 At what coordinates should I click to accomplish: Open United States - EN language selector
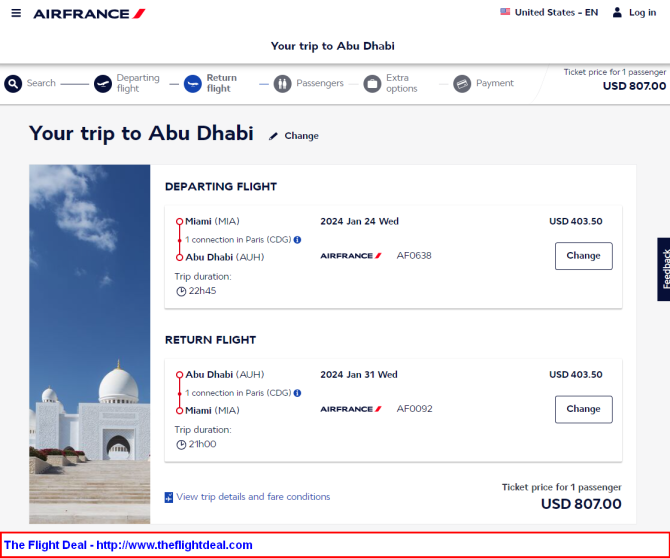[549, 12]
